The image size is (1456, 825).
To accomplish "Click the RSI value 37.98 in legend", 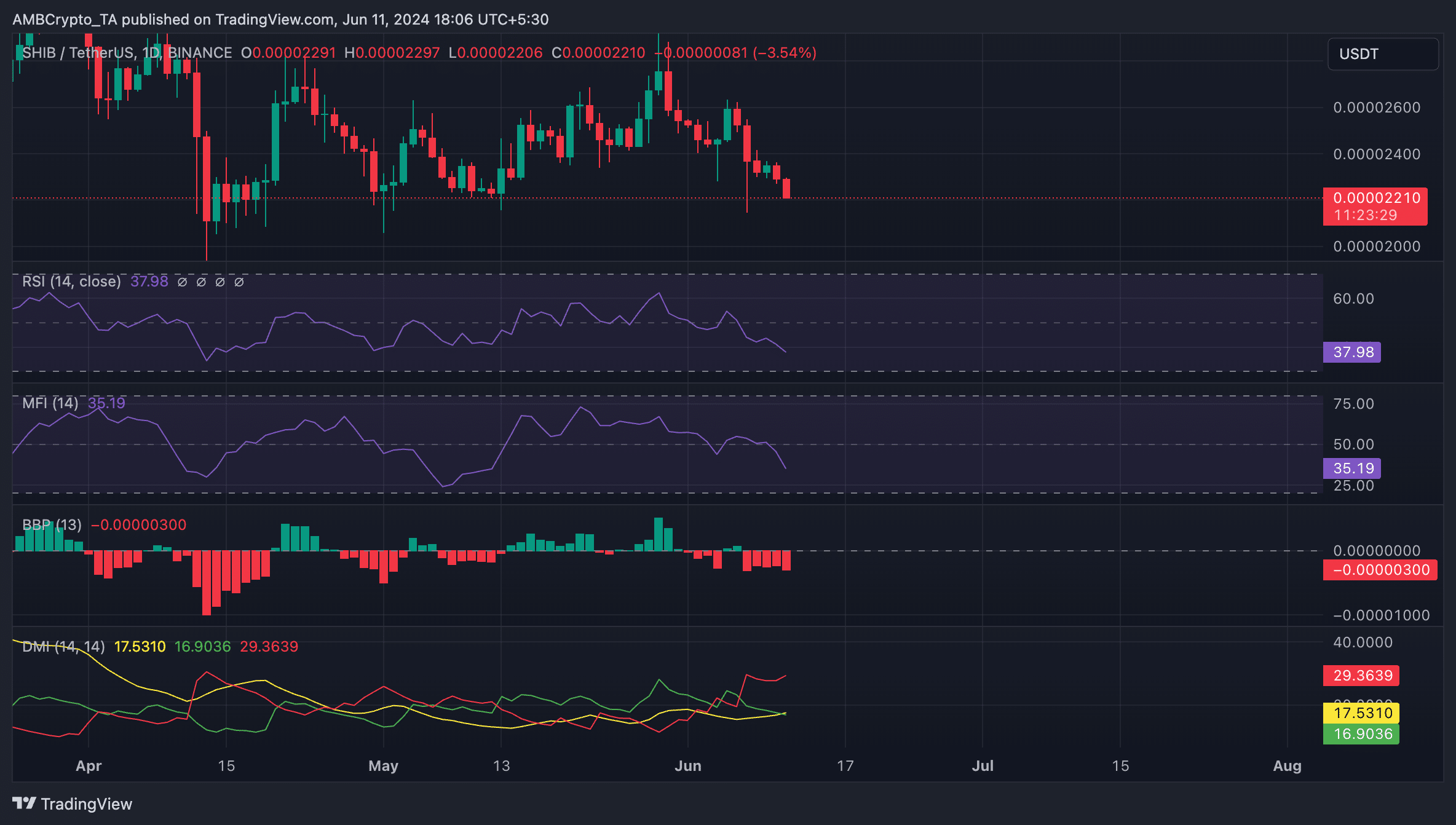I will (149, 282).
